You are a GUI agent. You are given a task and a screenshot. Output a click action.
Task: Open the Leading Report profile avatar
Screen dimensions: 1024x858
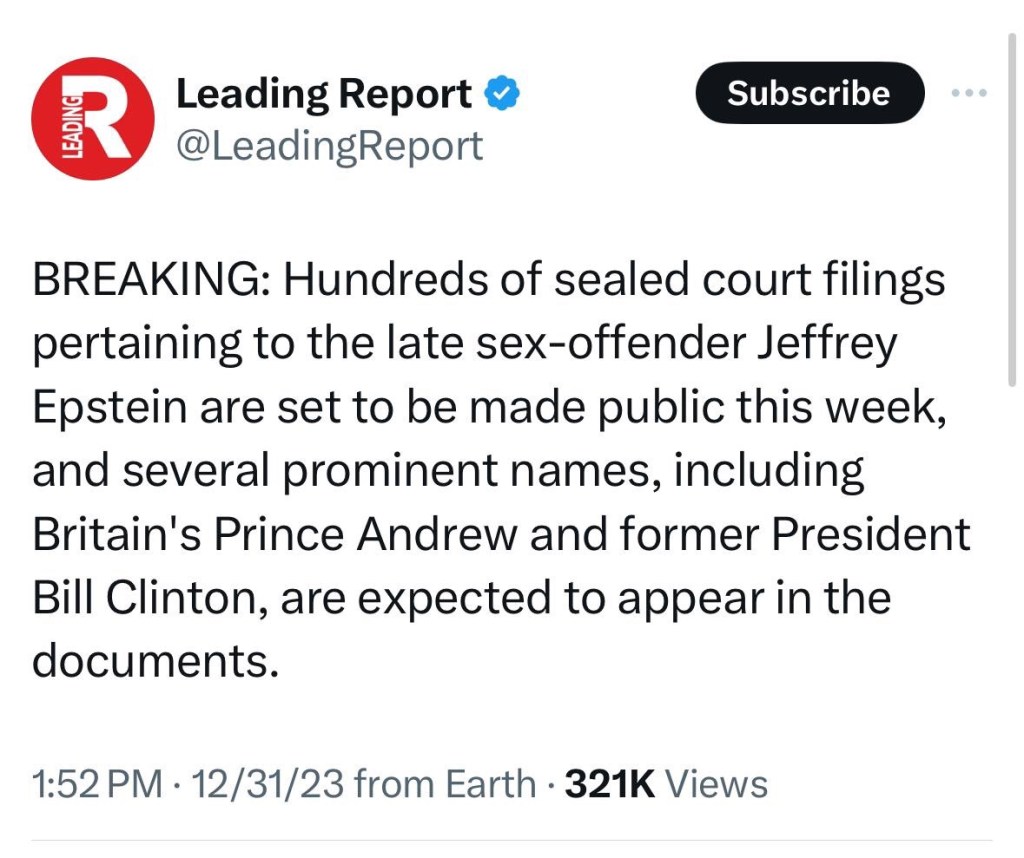coord(93,119)
